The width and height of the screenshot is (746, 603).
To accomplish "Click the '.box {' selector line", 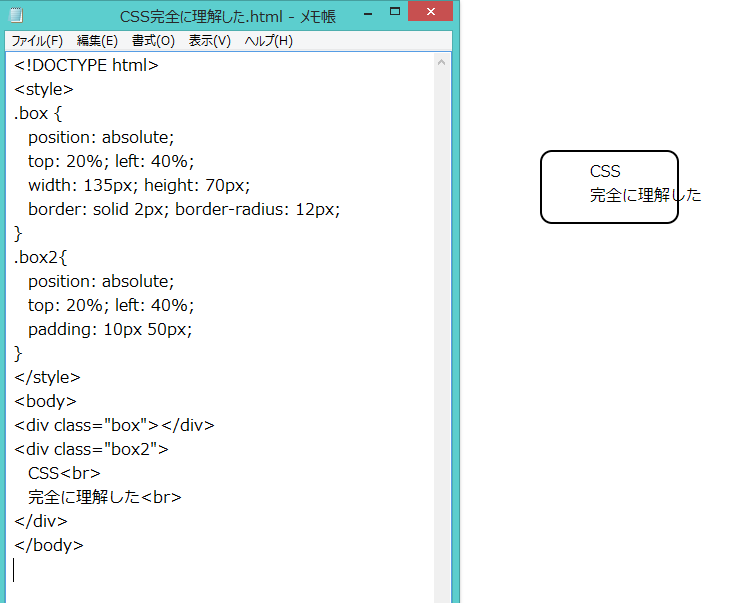I will pyautogui.click(x=38, y=113).
